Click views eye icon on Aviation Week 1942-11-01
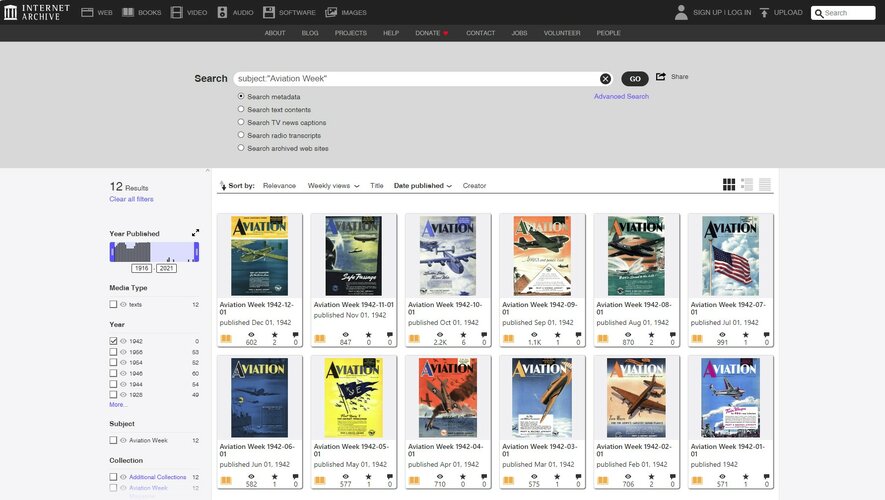885x500 pixels. point(345,335)
